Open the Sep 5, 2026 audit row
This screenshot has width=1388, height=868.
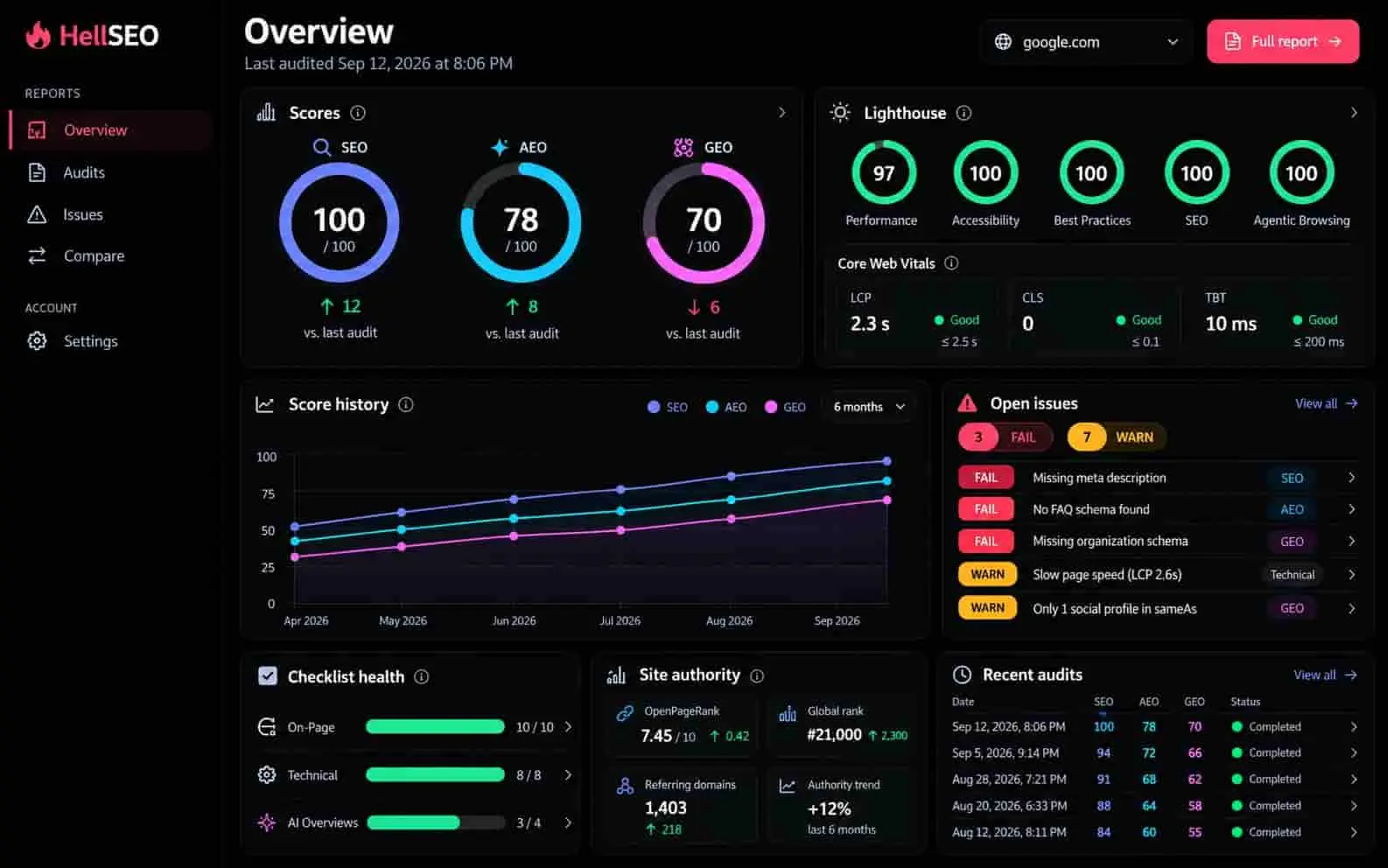(1155, 752)
